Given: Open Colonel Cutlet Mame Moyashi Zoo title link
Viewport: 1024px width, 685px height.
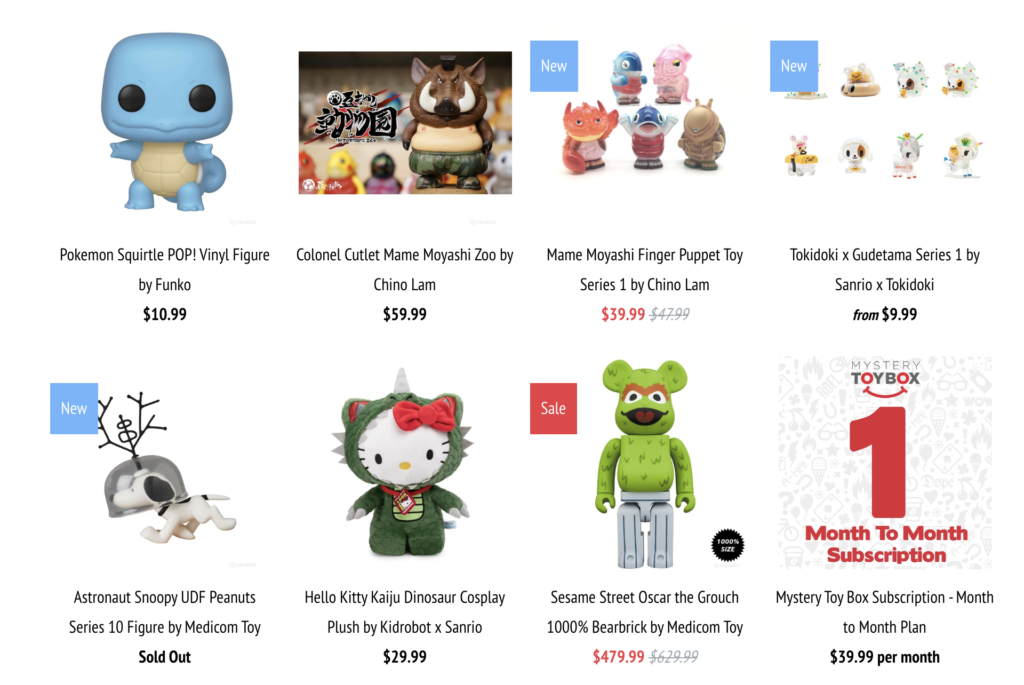Looking at the screenshot, I should [404, 270].
